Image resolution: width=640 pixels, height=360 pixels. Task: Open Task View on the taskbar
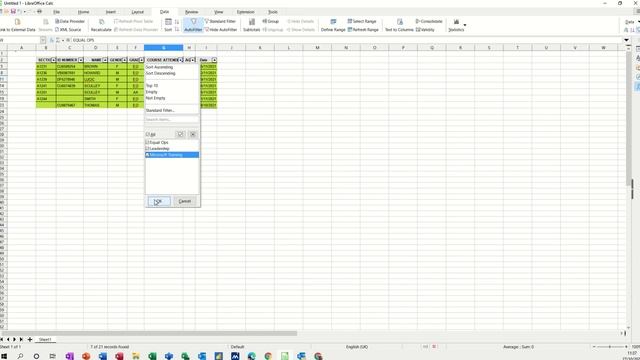click(x=53, y=356)
